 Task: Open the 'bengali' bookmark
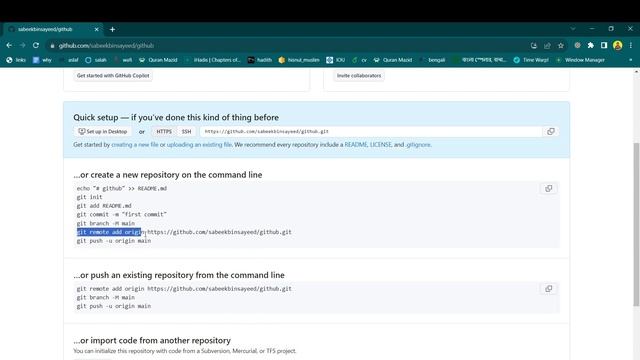point(432,60)
